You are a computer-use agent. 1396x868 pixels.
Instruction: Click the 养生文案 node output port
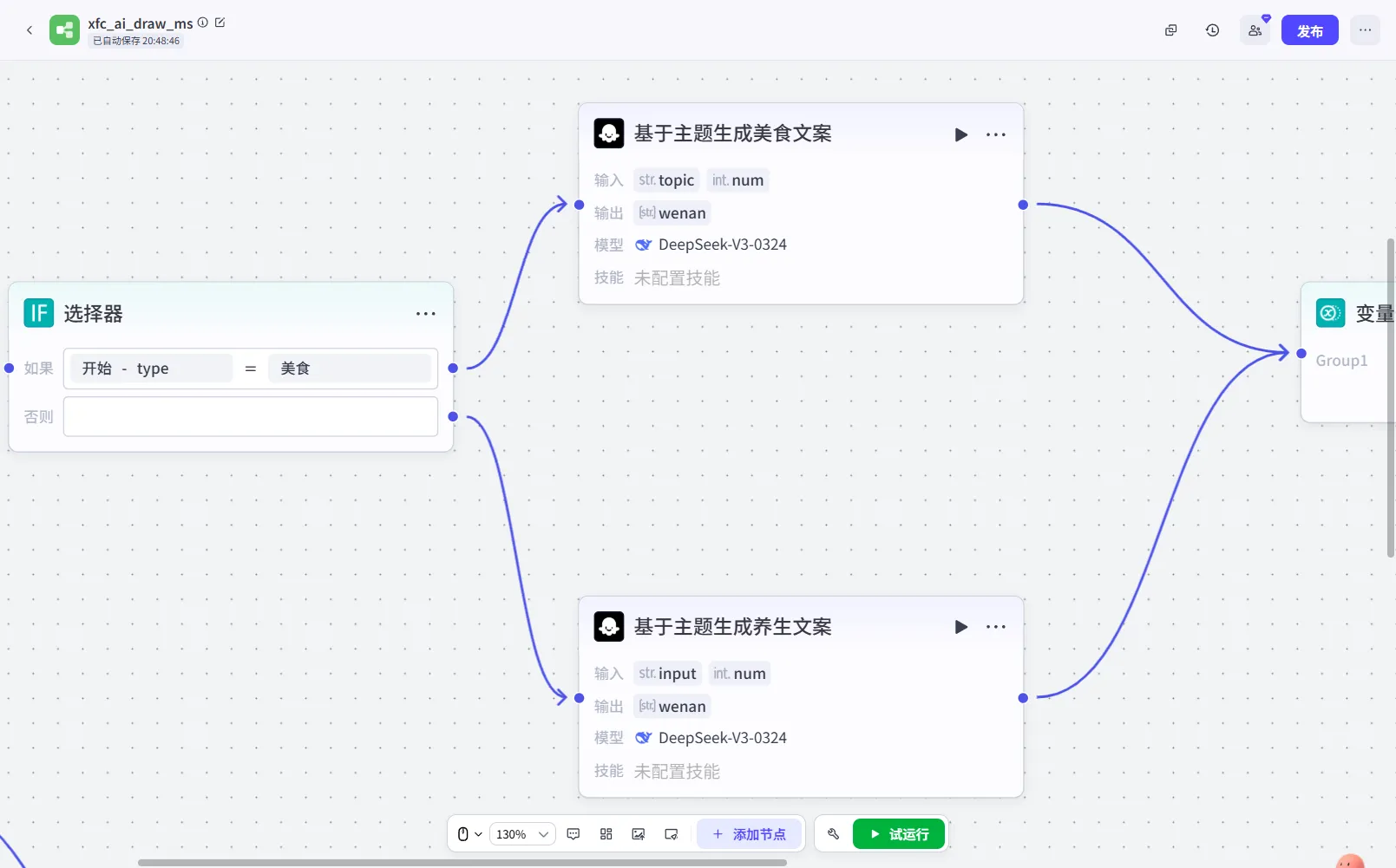1023,698
